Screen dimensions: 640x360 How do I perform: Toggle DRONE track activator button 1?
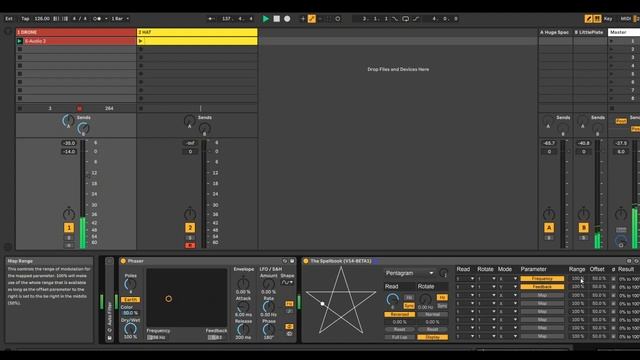(x=69, y=228)
